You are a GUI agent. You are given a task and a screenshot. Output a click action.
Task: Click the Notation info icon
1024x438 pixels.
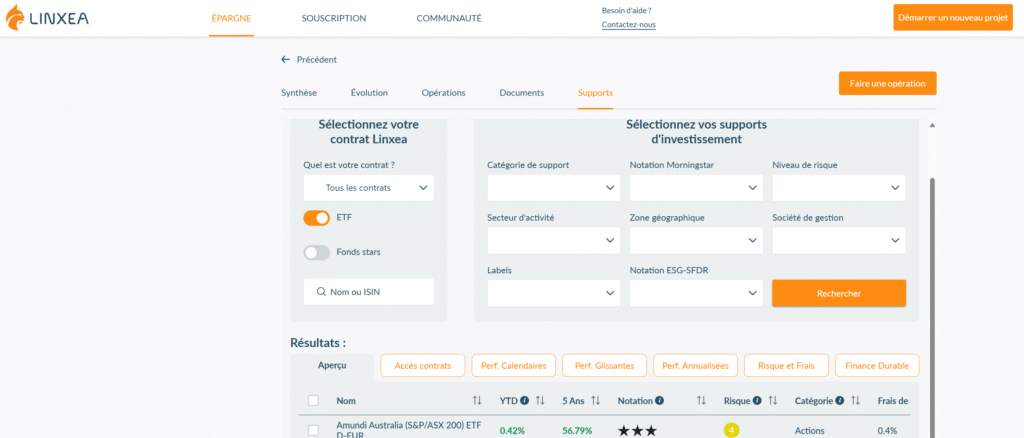(659, 401)
